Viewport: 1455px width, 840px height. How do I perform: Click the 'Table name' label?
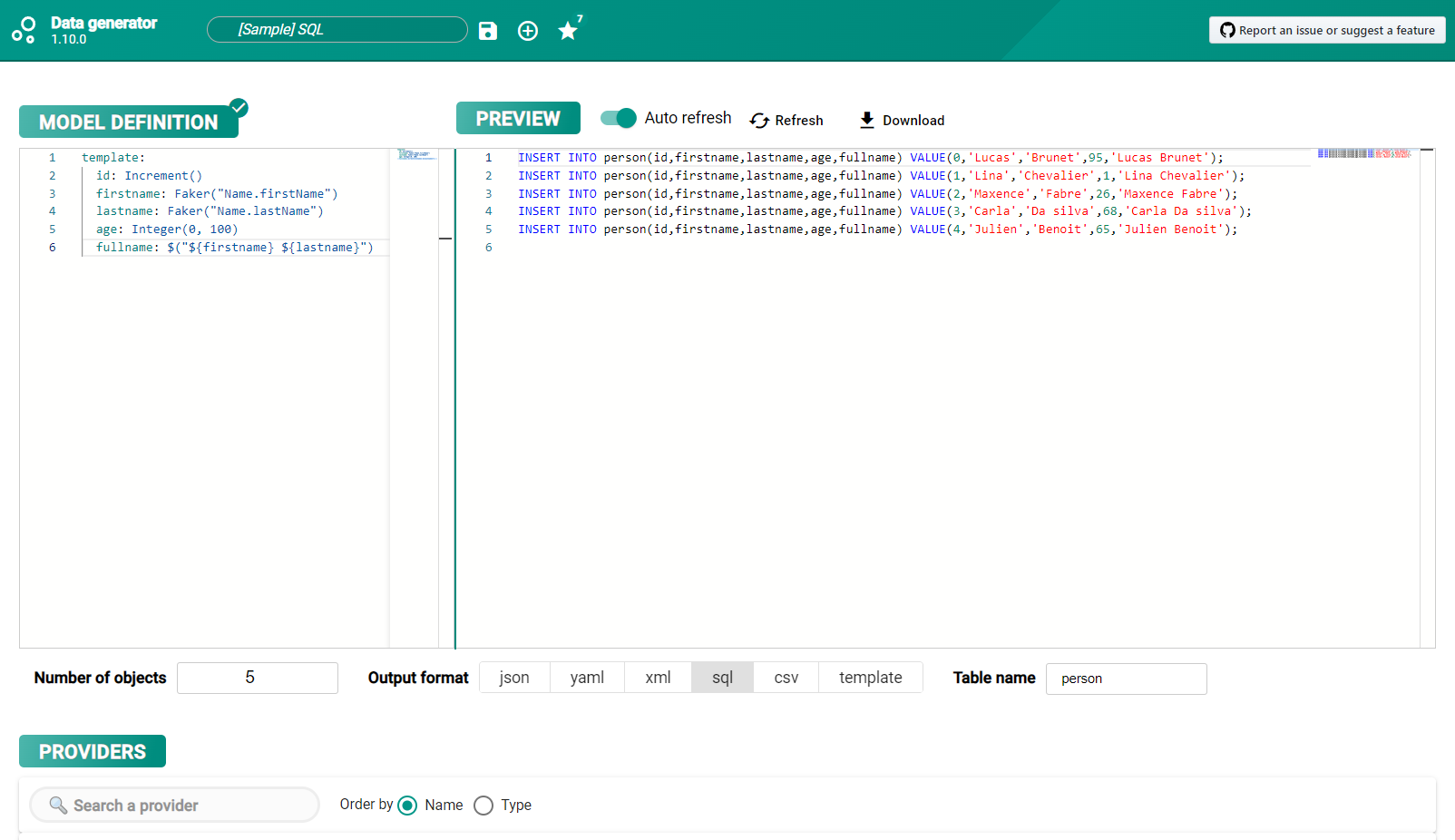994,678
